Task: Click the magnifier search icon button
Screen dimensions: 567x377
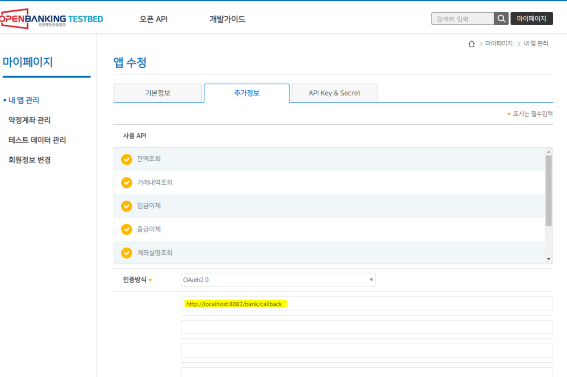Action: tap(501, 18)
